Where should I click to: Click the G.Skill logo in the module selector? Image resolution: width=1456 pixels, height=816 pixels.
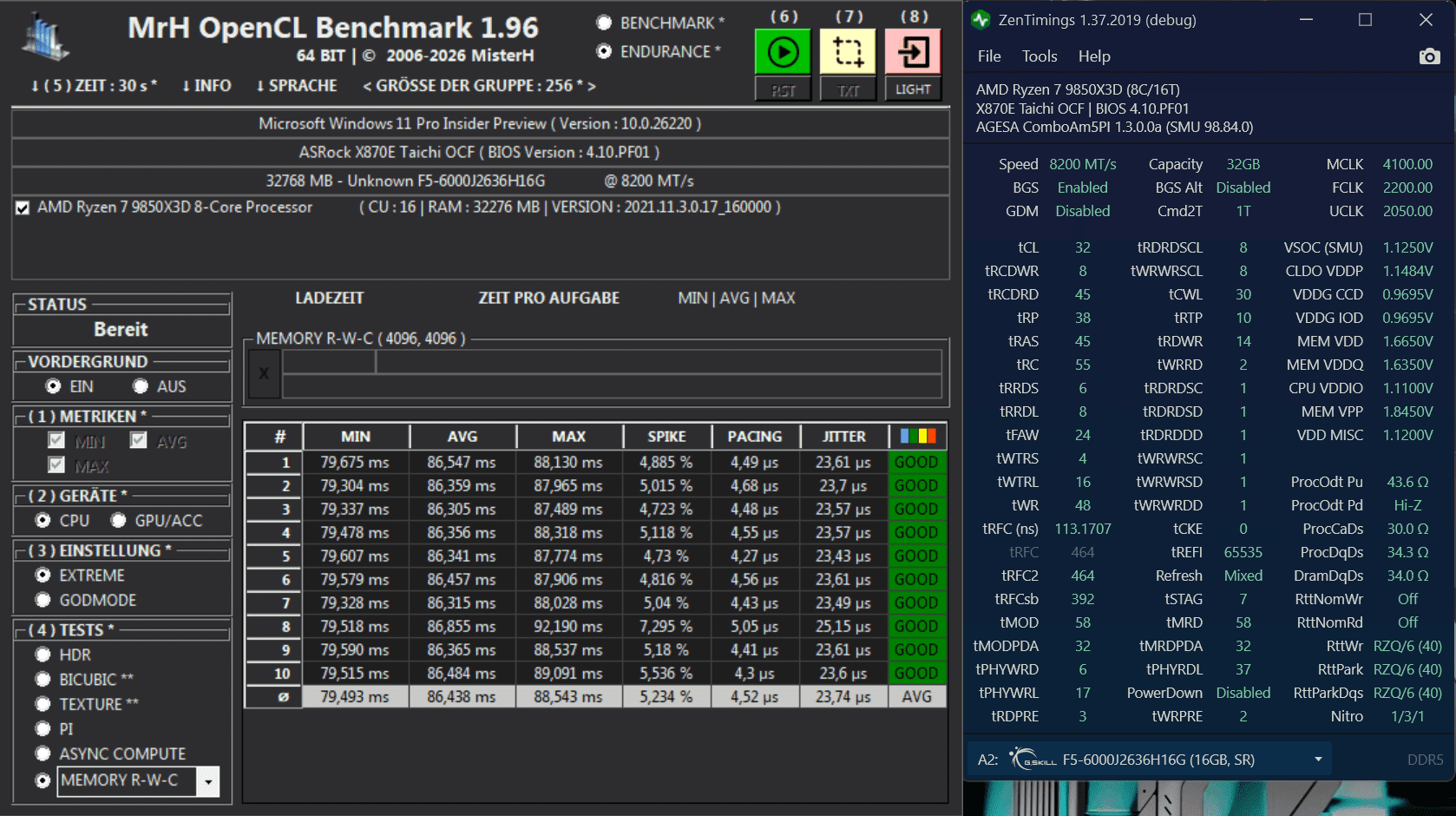[1033, 759]
